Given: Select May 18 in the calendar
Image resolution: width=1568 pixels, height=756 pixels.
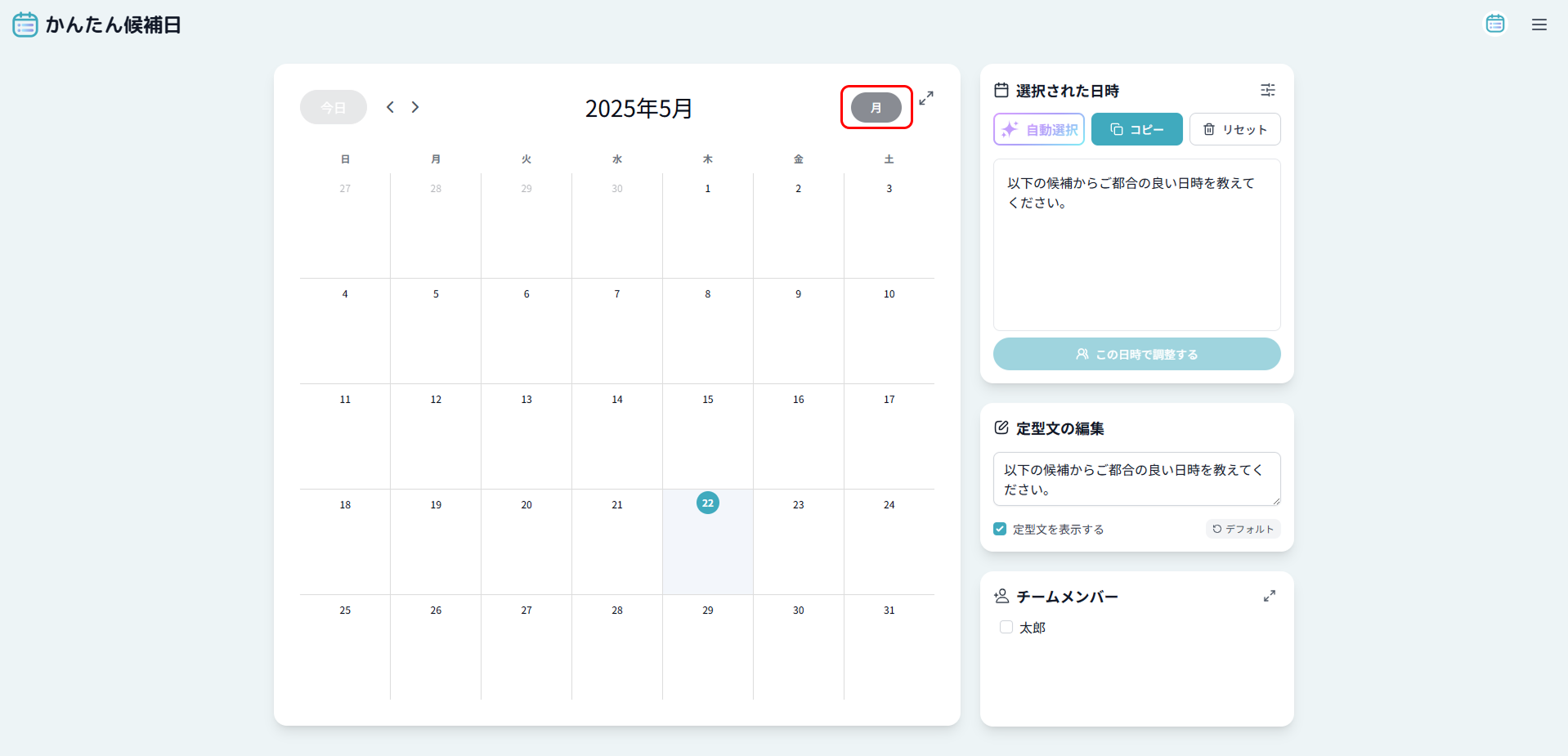Looking at the screenshot, I should point(345,541).
